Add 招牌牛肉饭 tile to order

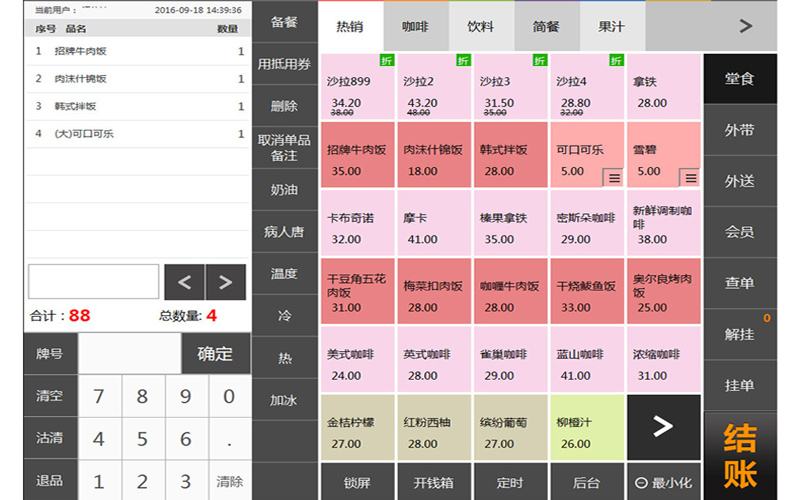[357, 155]
